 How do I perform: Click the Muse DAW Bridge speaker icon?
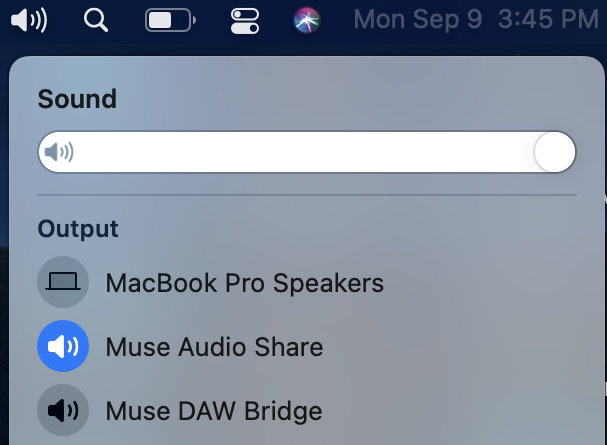63,410
